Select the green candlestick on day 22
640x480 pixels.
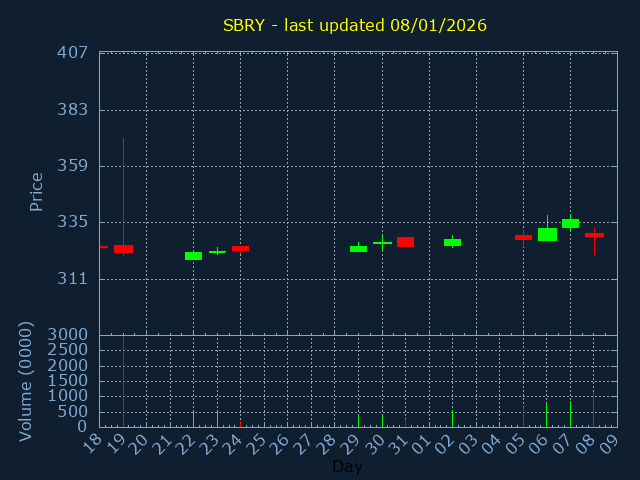(193, 256)
